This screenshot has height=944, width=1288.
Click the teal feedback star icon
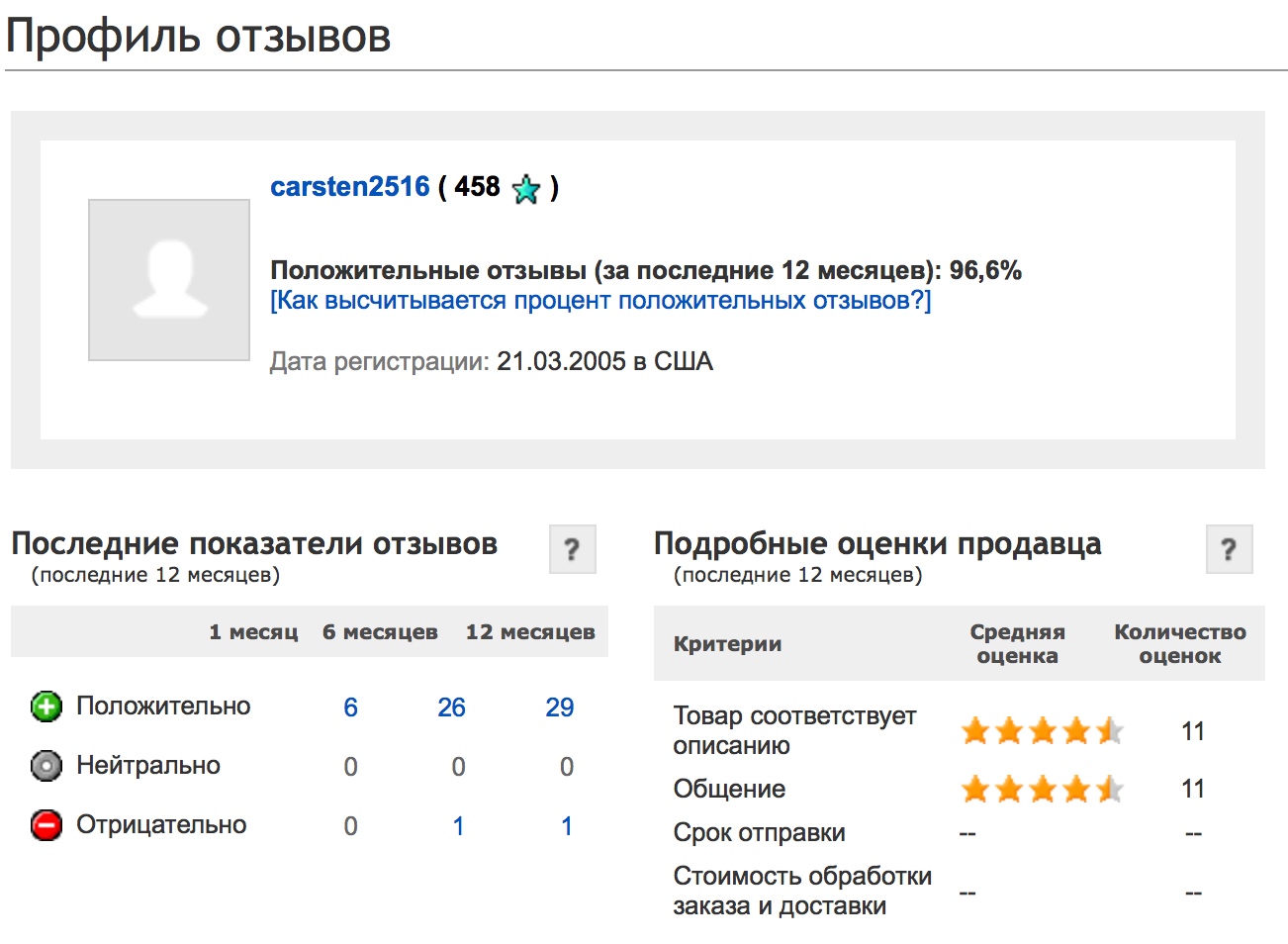pos(526,188)
